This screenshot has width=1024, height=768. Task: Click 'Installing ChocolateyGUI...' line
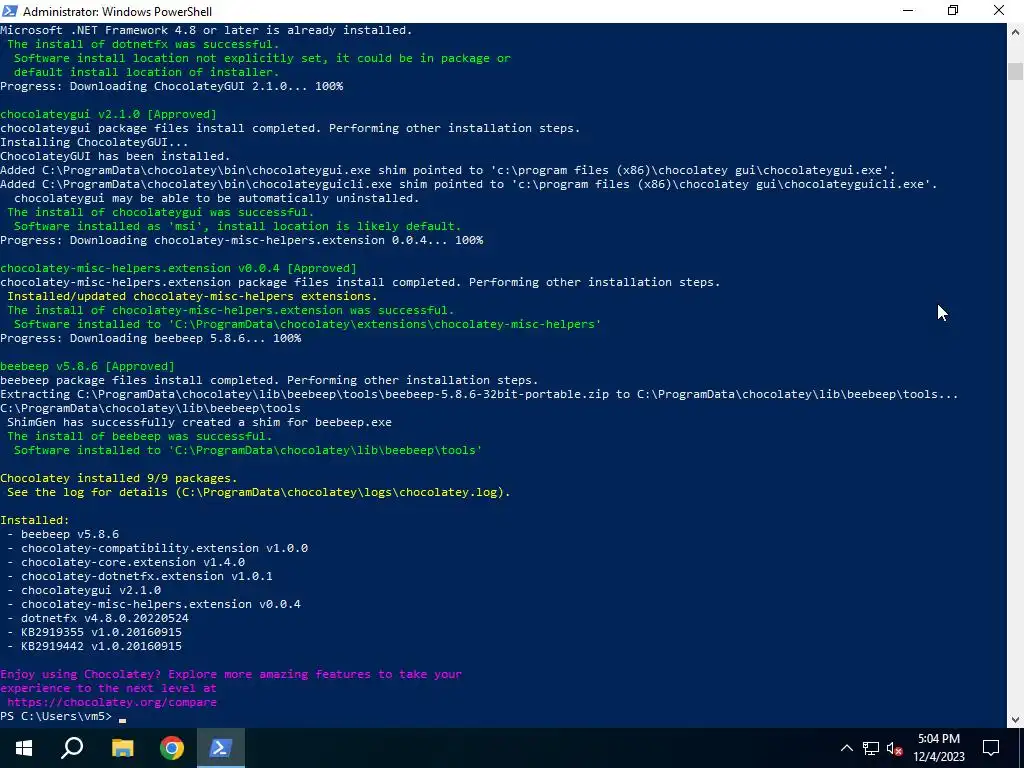click(x=95, y=142)
